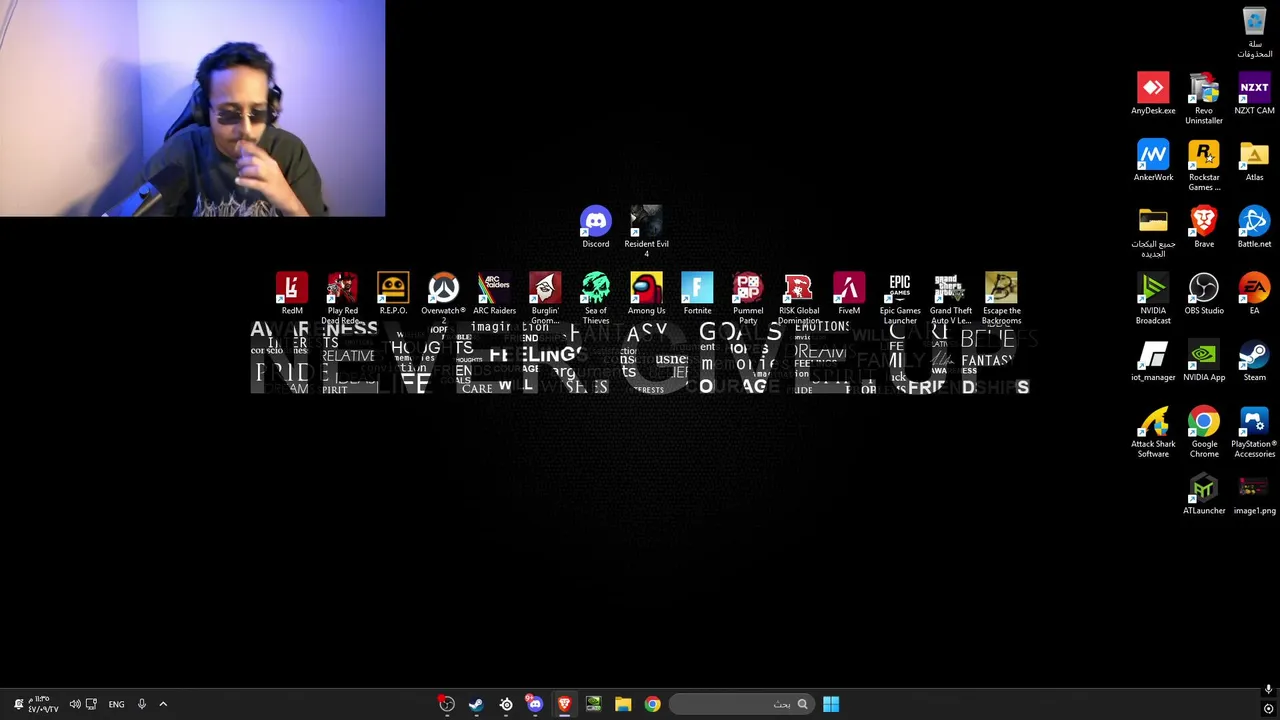Launch the Brave desktop shortcut

pyautogui.click(x=1204, y=227)
